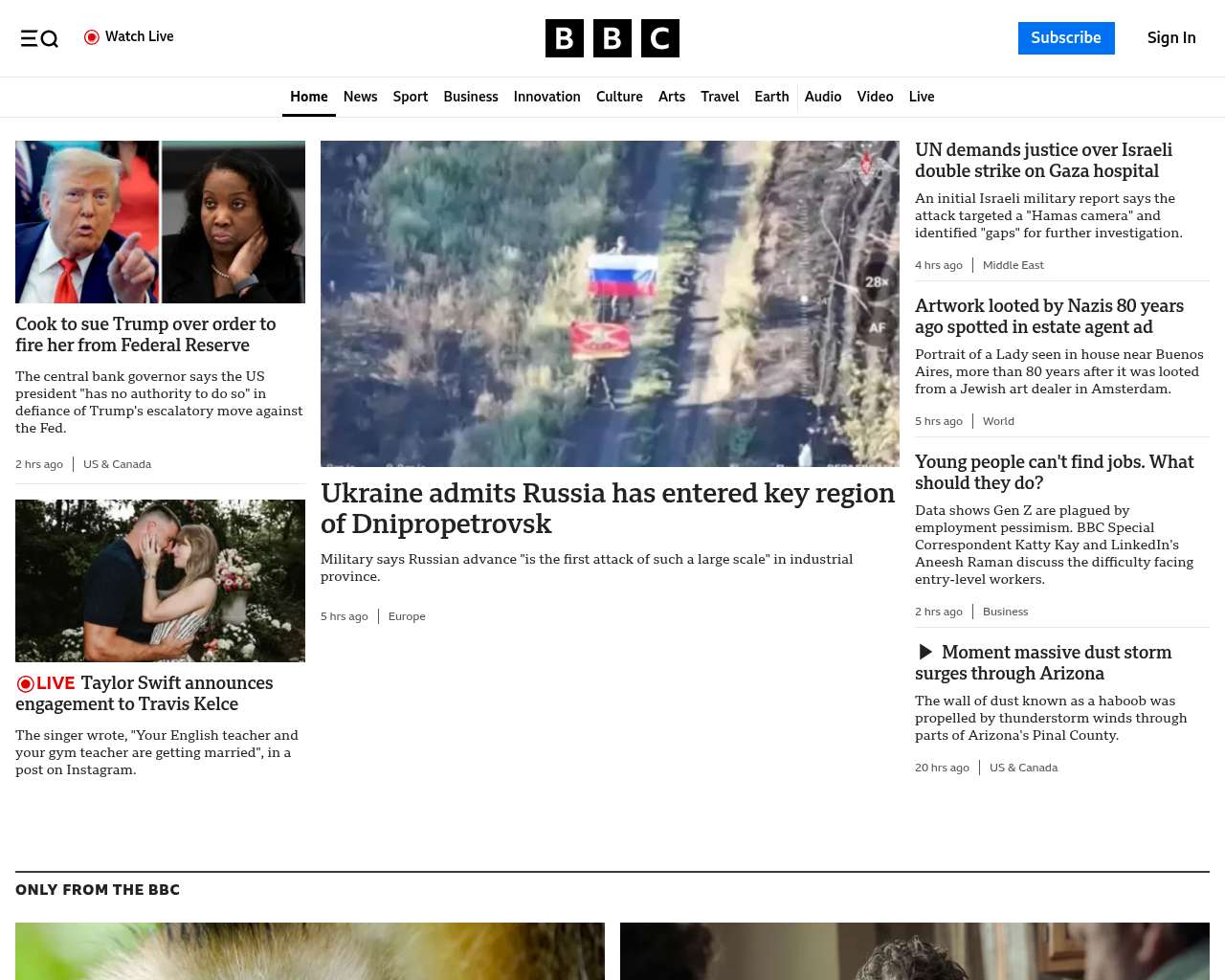Image resolution: width=1225 pixels, height=980 pixels.
Task: Open the menu and search icon
Action: click(39, 38)
